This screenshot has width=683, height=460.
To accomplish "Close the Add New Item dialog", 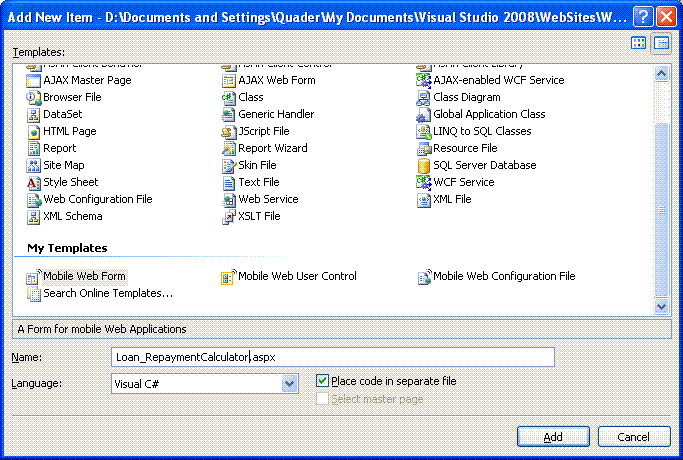I will [666, 17].
